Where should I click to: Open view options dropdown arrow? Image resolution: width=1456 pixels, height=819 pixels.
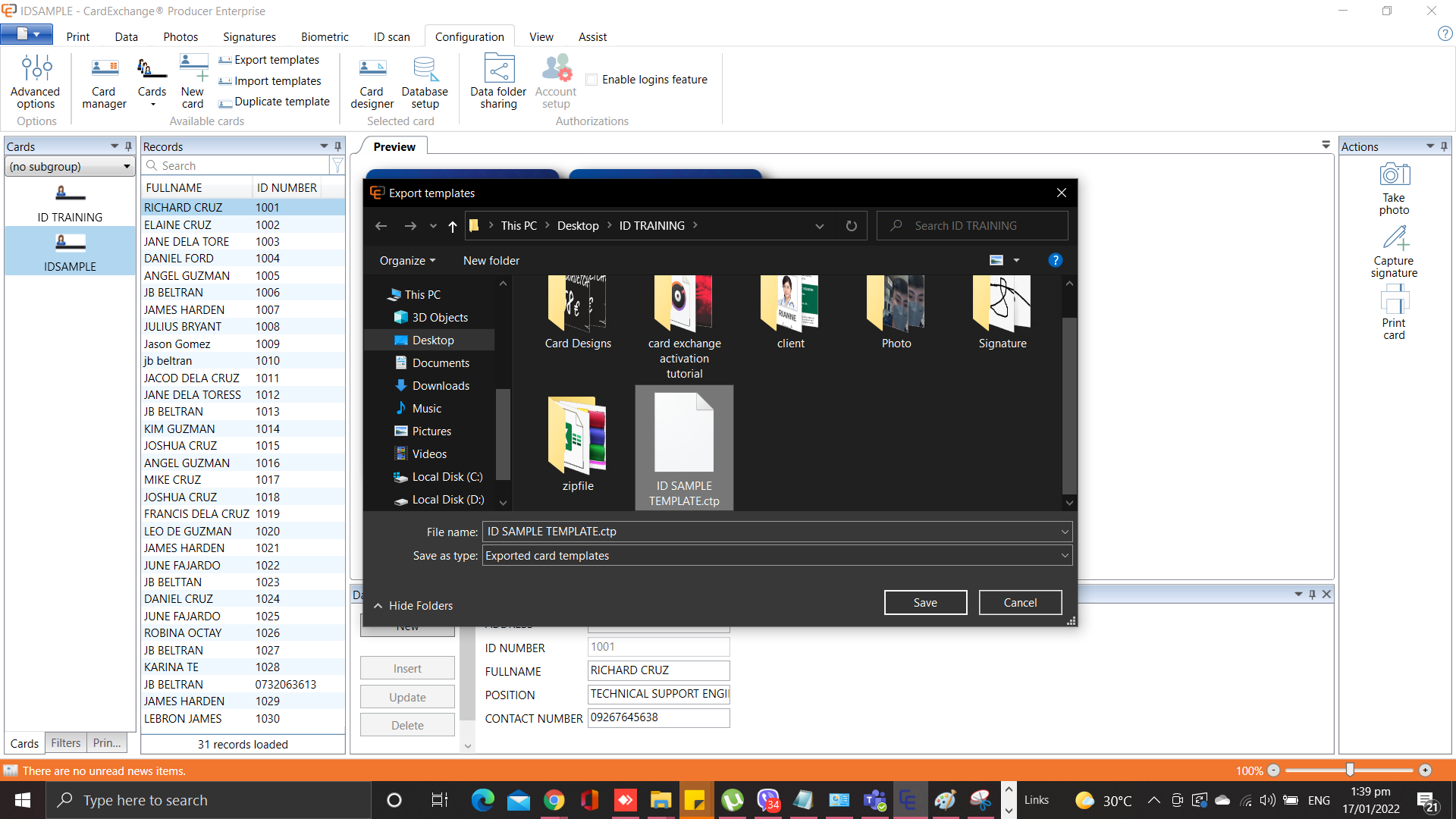point(1016,260)
